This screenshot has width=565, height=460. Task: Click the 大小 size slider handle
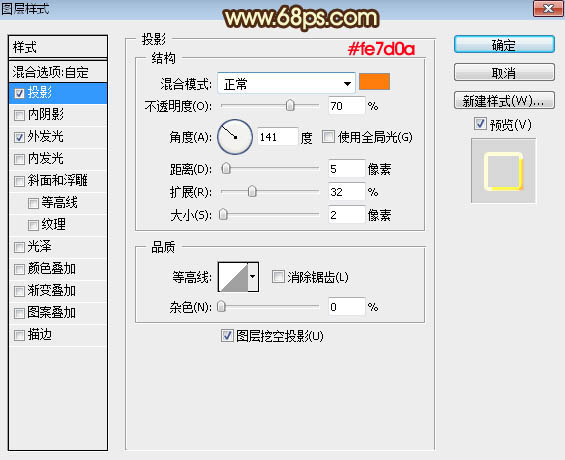(223, 214)
